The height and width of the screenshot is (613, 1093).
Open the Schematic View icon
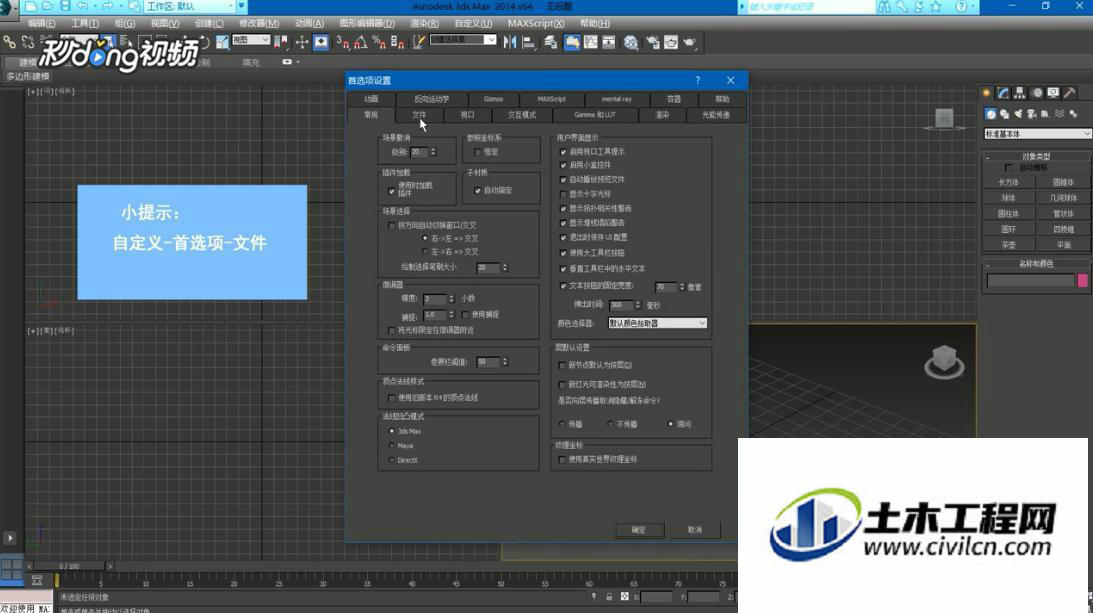pos(609,43)
